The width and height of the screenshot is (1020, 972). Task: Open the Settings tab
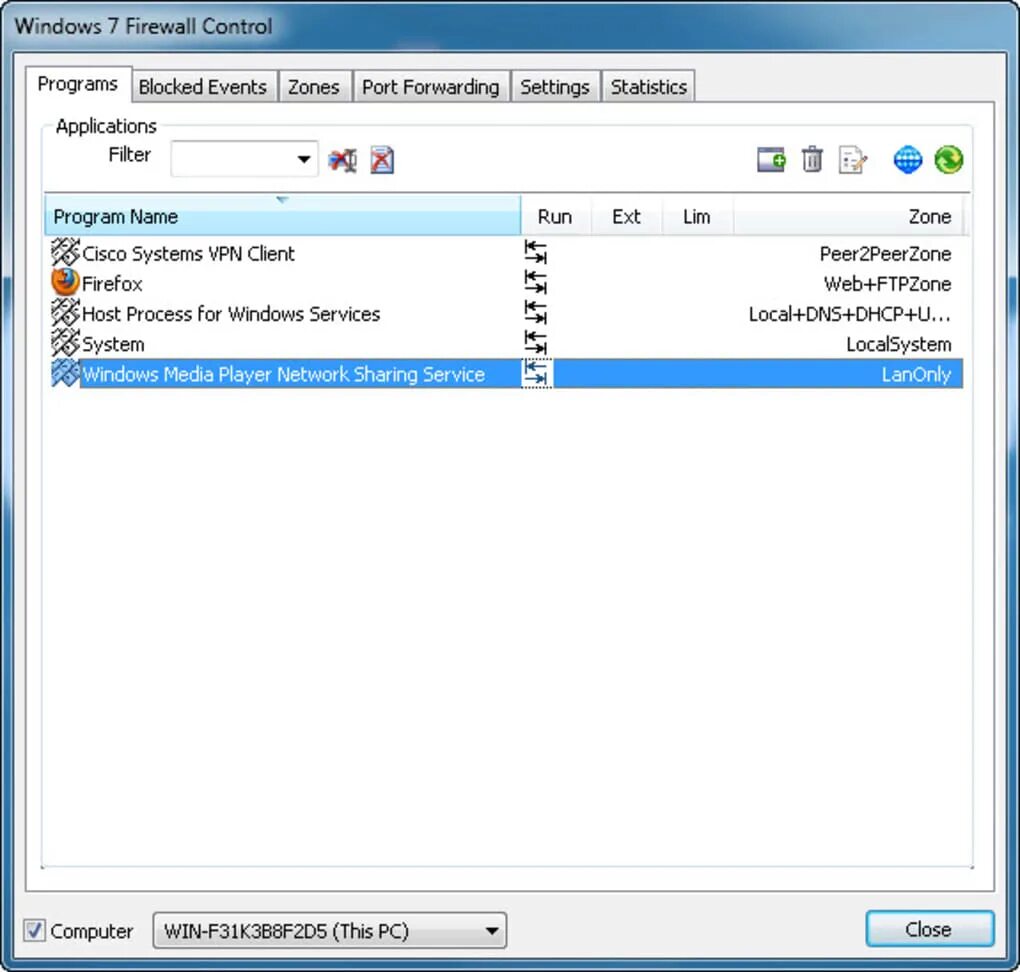pyautogui.click(x=555, y=87)
